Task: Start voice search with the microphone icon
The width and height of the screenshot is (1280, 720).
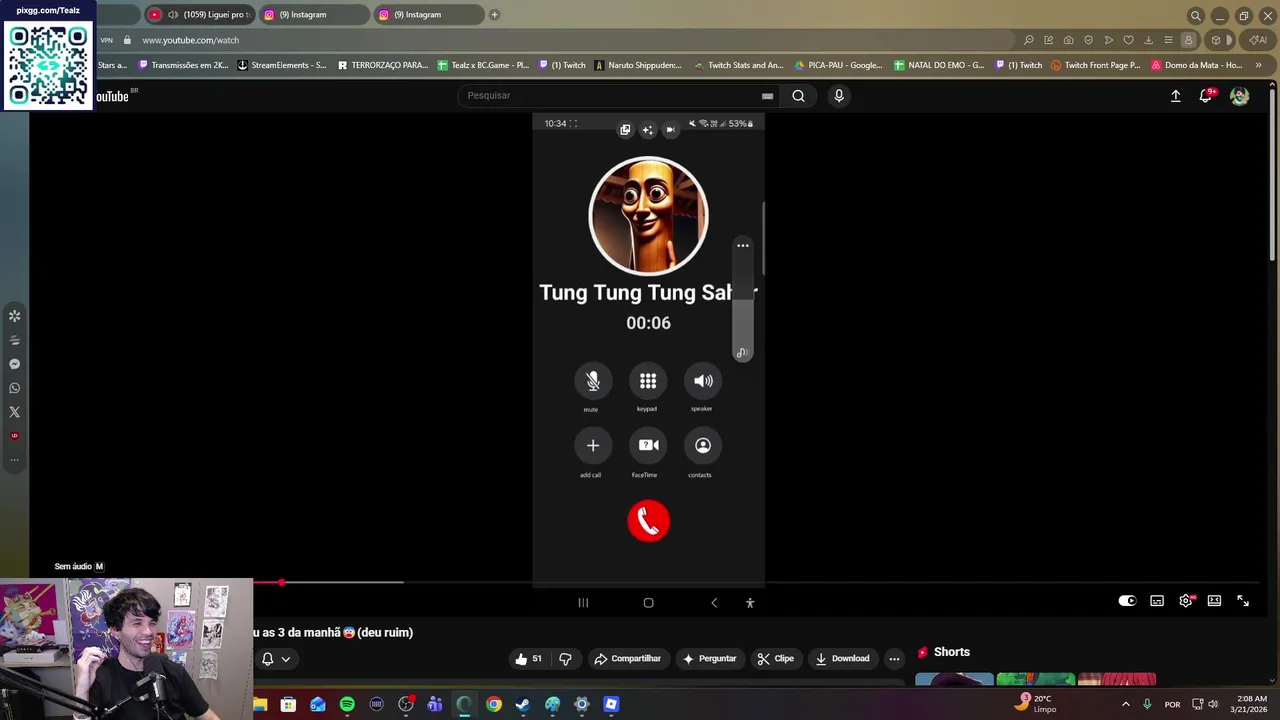Action: click(x=839, y=96)
